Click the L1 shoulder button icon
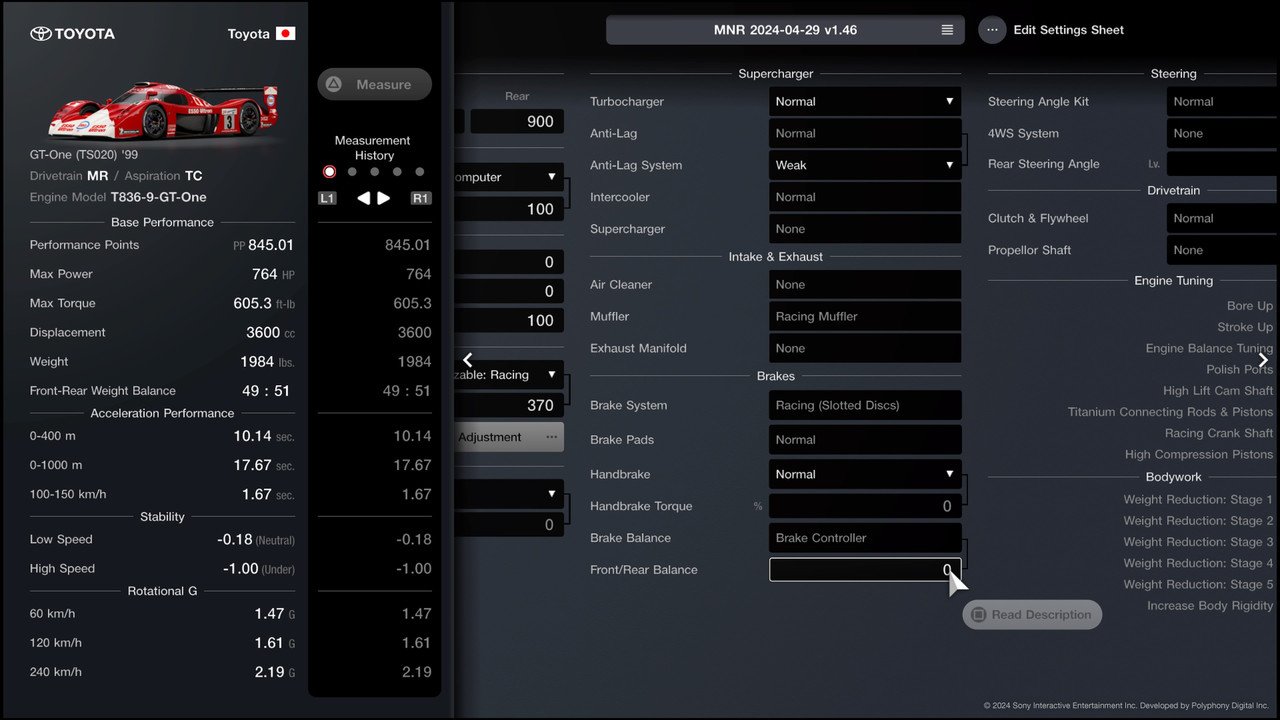The height and width of the screenshot is (720, 1280). point(327,198)
